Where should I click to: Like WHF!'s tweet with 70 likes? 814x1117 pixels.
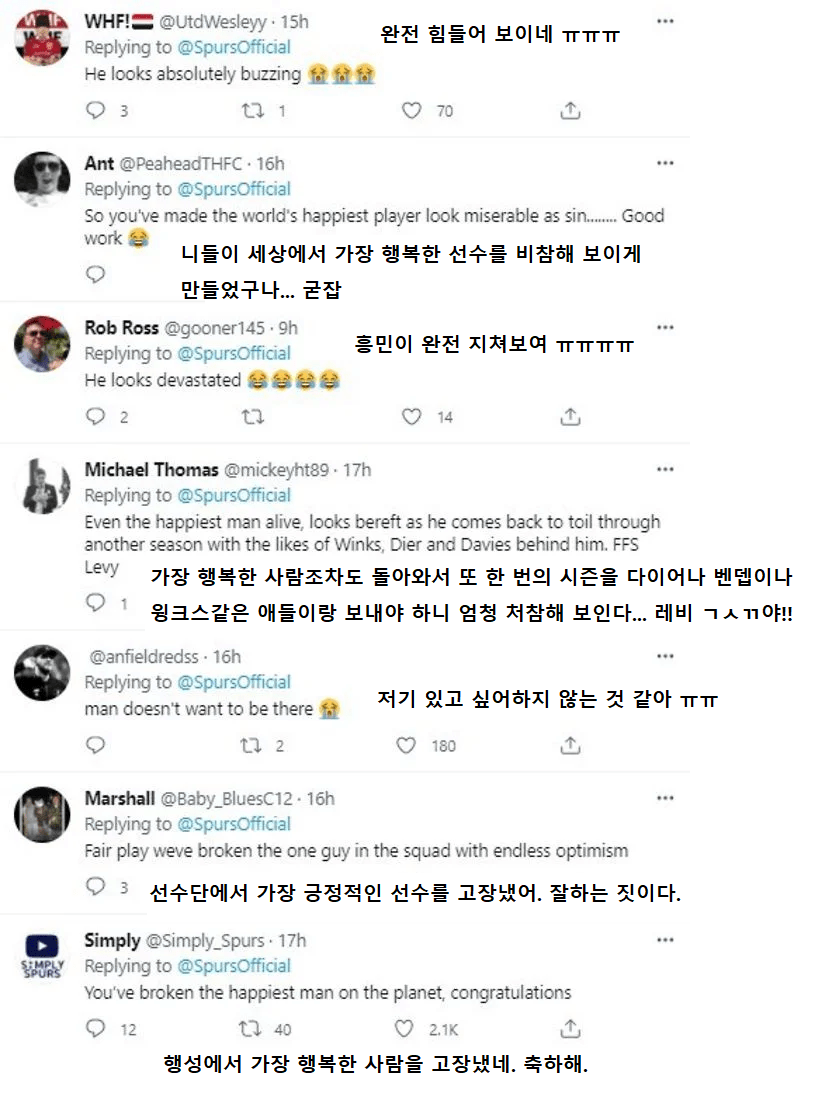412,111
